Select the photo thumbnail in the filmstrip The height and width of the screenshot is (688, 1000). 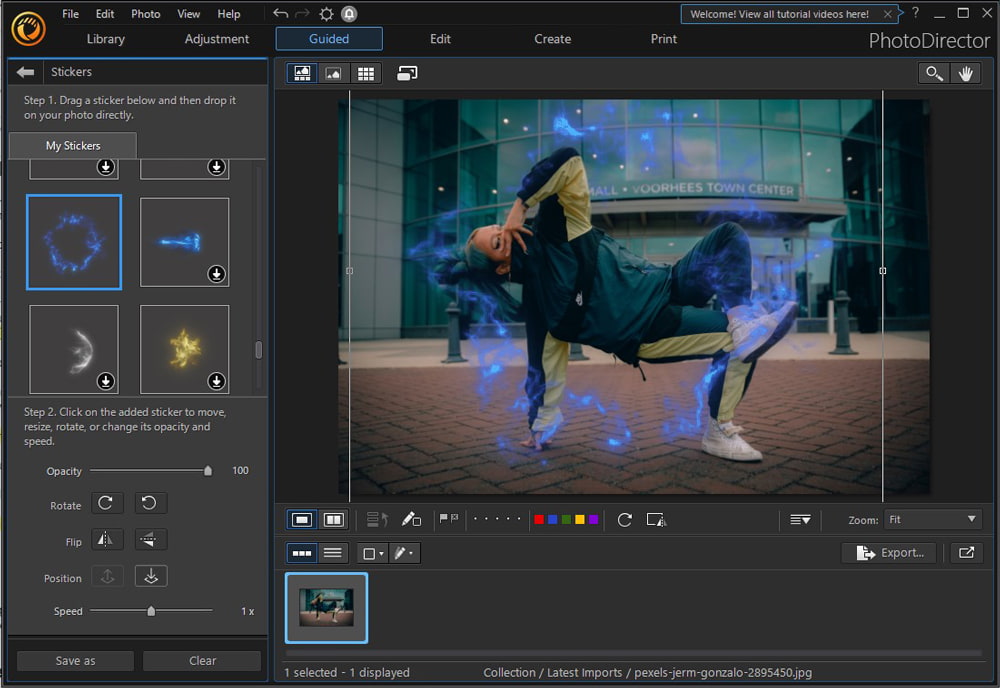(327, 607)
